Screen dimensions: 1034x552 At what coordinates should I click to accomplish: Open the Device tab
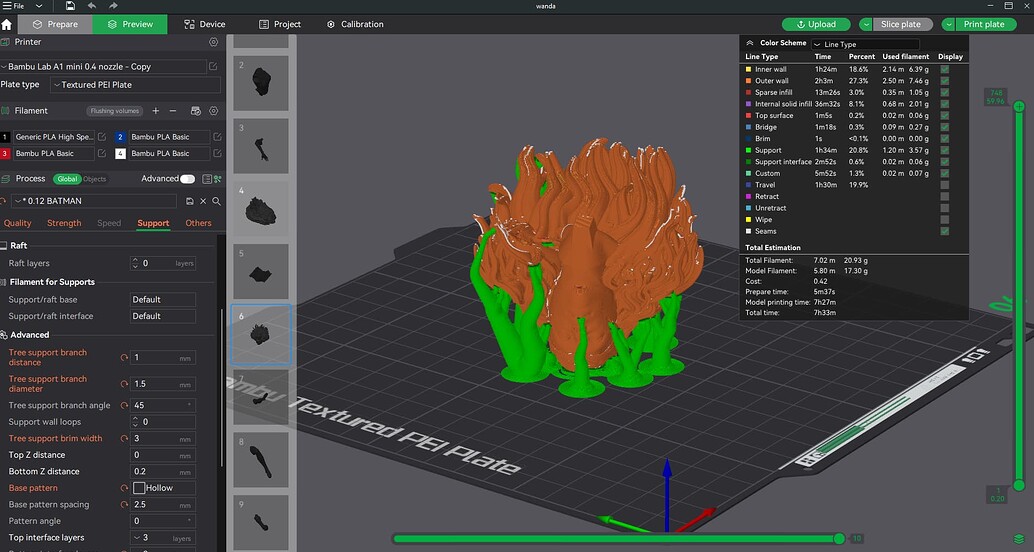205,24
